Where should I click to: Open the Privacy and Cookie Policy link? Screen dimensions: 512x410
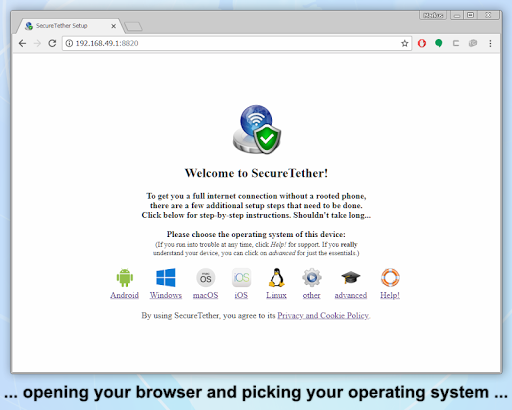[x=323, y=315]
